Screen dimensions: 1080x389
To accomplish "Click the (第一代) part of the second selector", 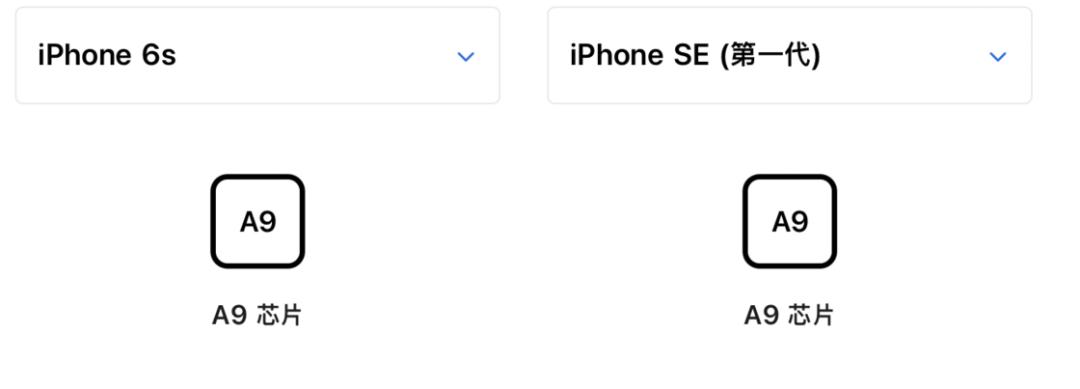I will pos(769,56).
